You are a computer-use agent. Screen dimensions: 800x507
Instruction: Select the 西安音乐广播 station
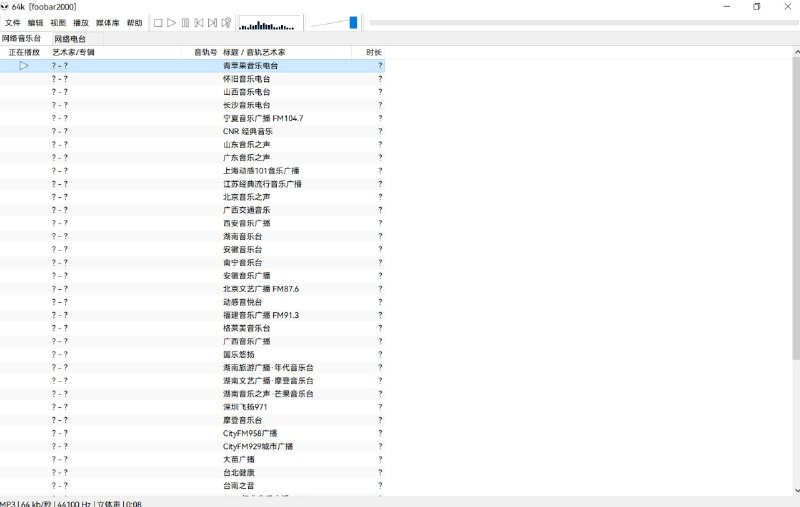192,223
